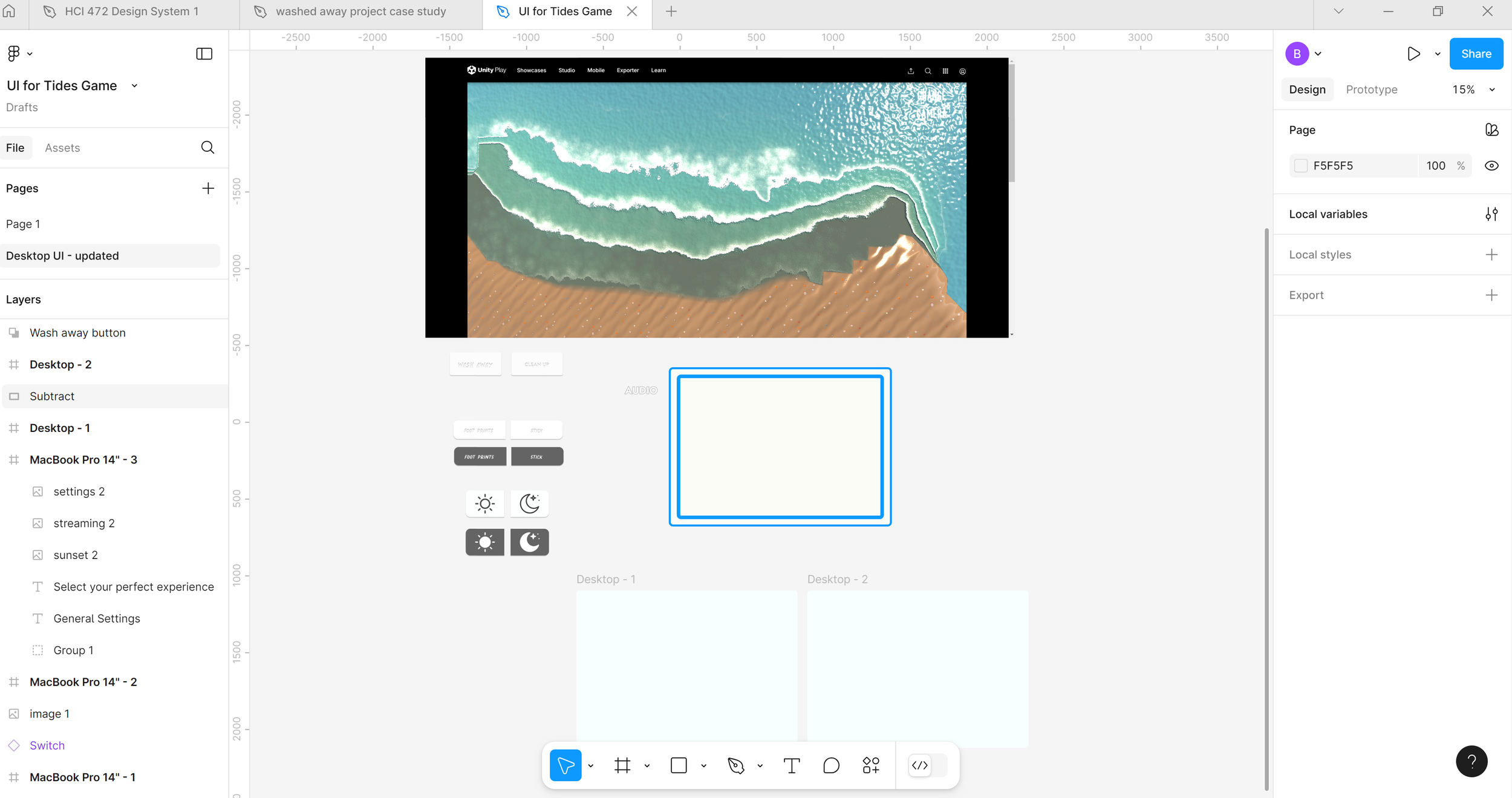The width and height of the screenshot is (1512, 798).
Task: Add a new page with plus button
Action: tap(208, 188)
